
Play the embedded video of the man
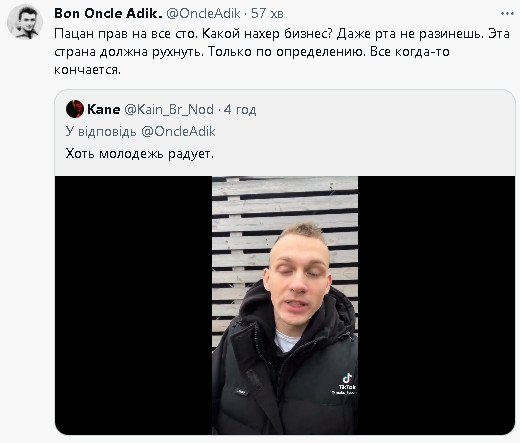pyautogui.click(x=285, y=305)
